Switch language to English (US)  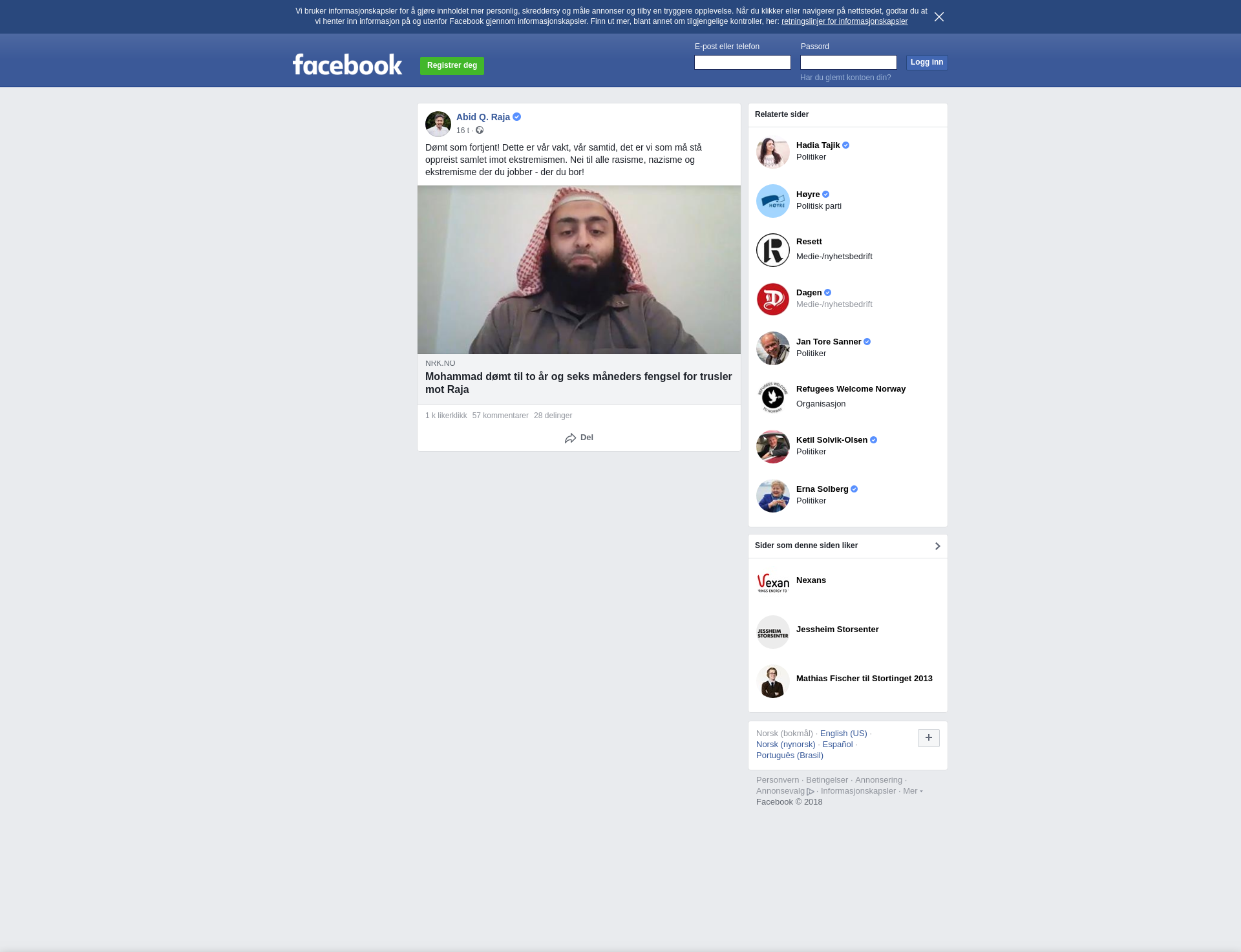coord(843,734)
